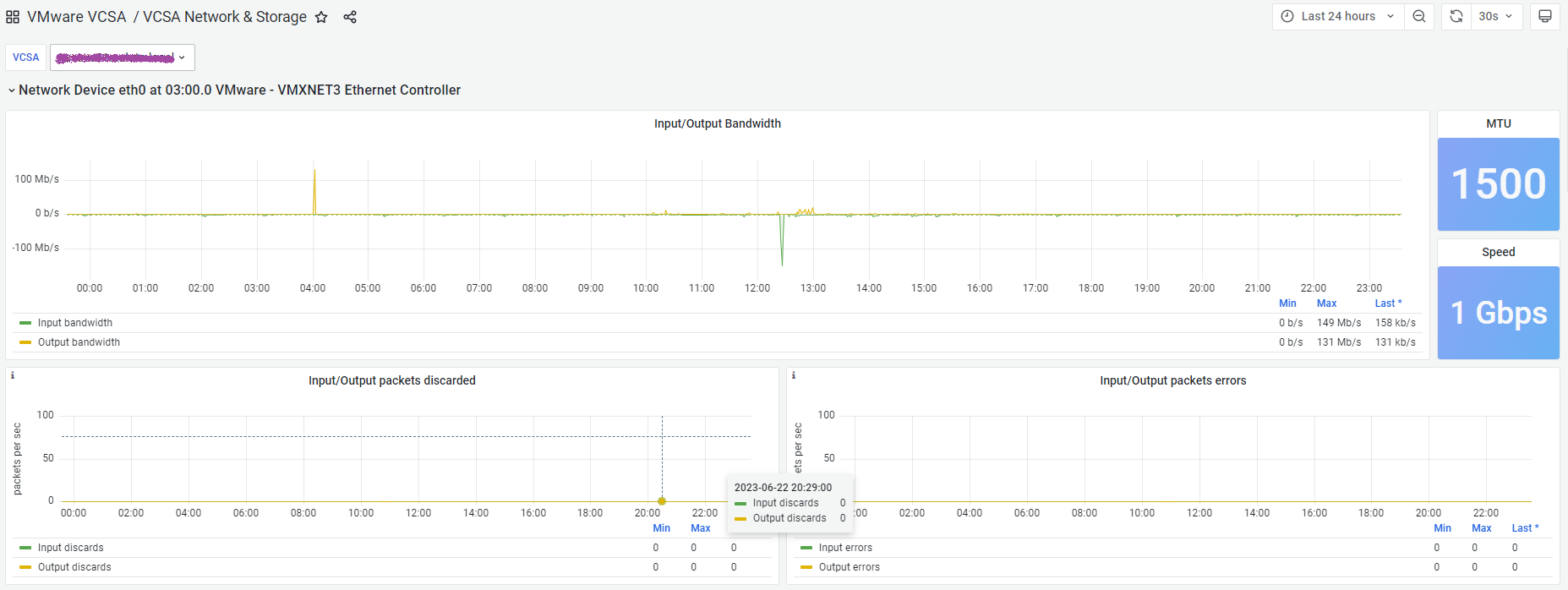Toggle Input errors series in legend
1568x590 pixels.
coord(845,548)
